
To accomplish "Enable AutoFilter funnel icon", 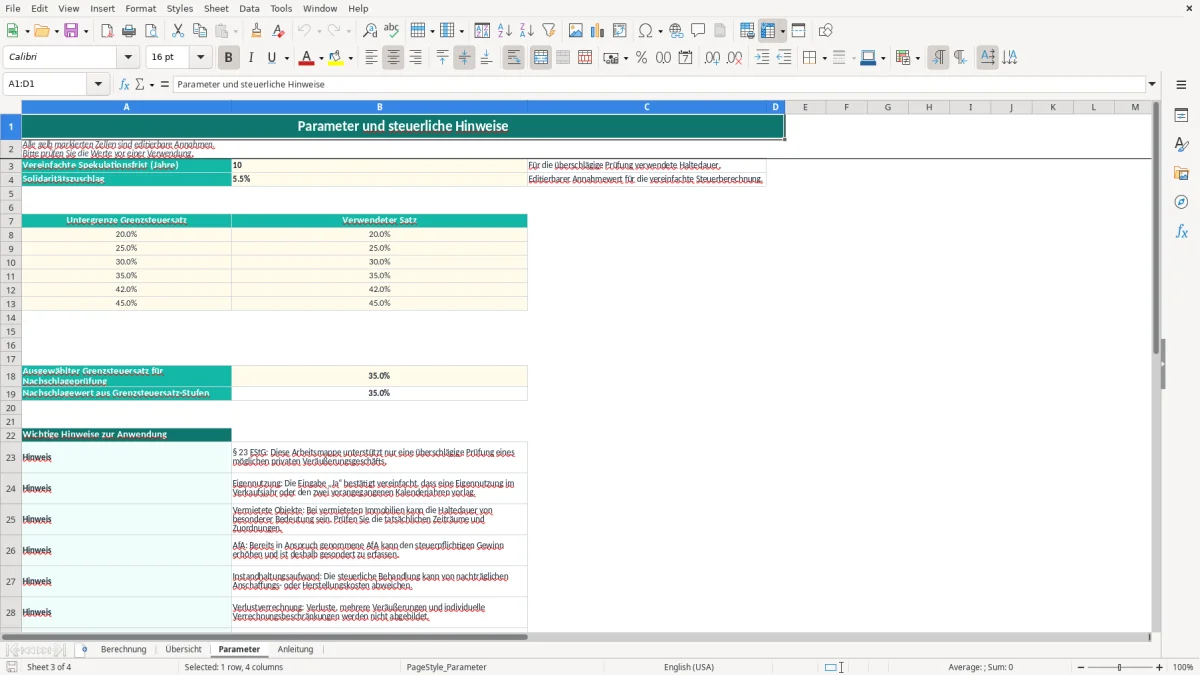I will pyautogui.click(x=549, y=31).
